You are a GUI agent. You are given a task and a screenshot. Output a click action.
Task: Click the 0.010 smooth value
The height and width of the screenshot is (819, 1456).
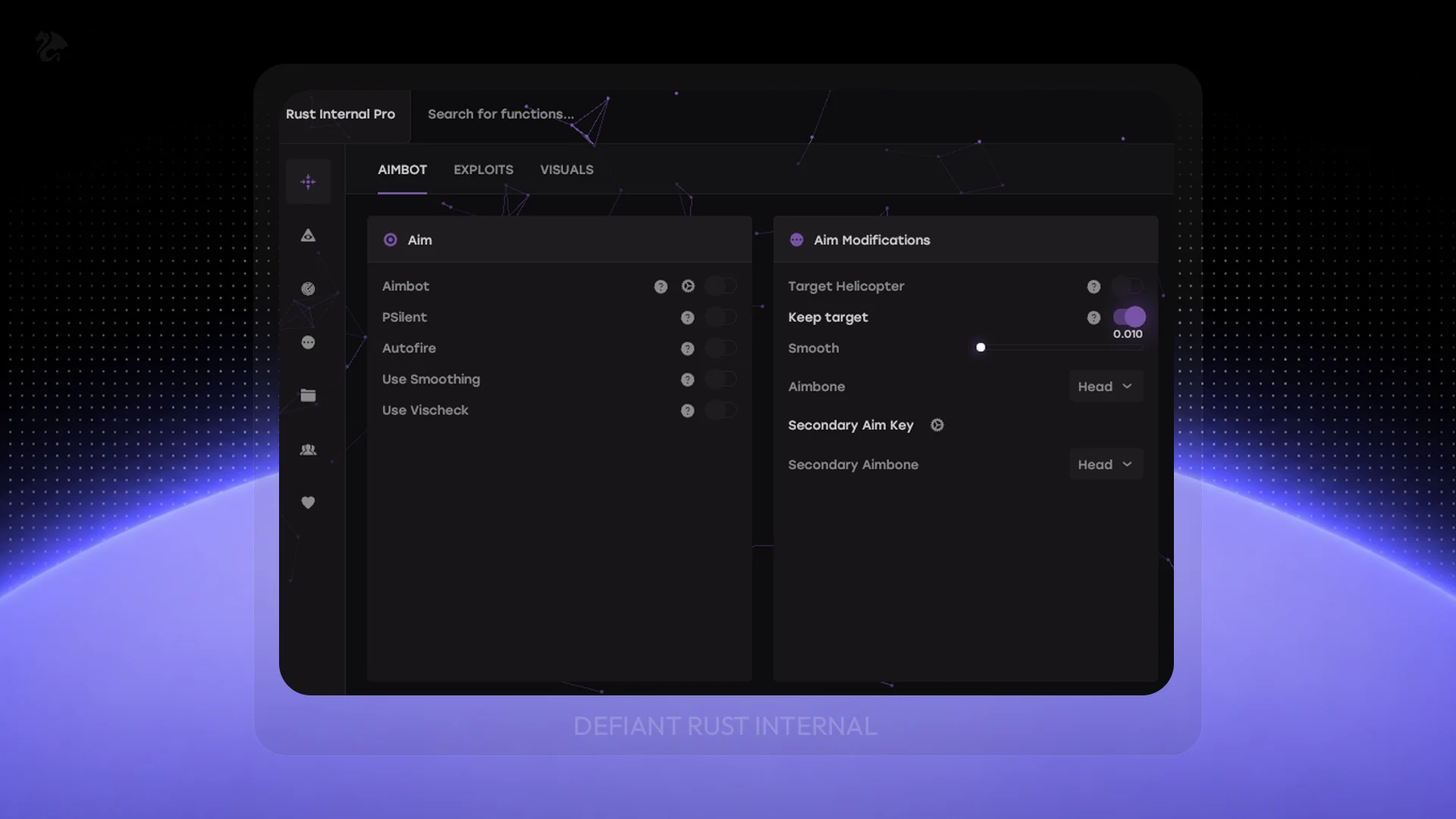click(x=1128, y=334)
